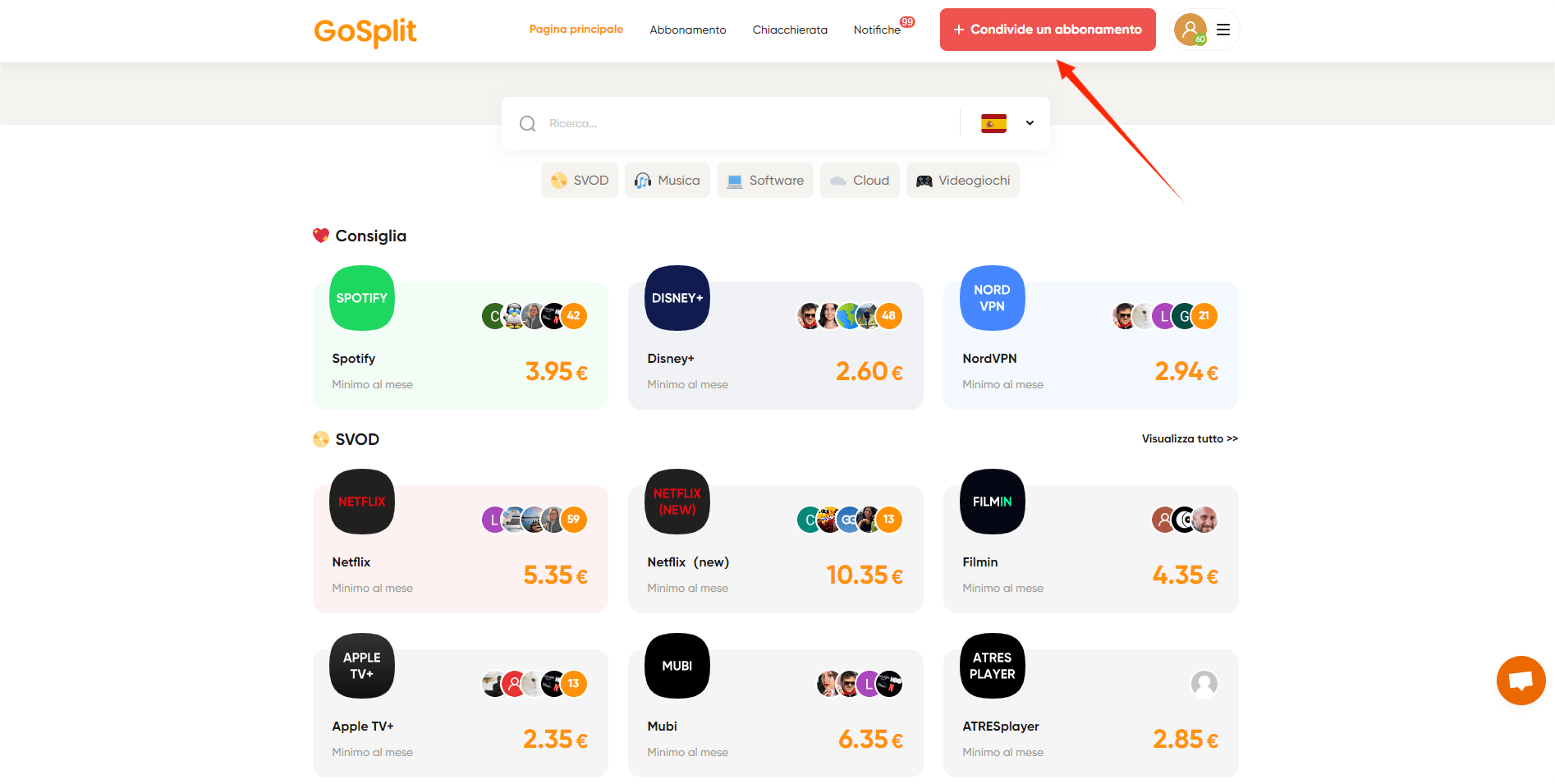Click the GoSplit logo
The height and width of the screenshot is (784, 1555).
tap(365, 31)
